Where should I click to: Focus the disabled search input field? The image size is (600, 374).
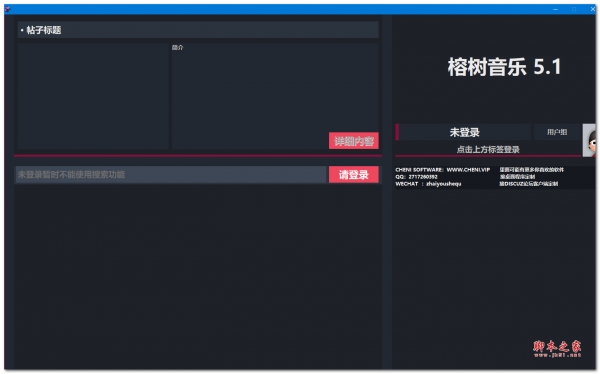pyautogui.click(x=171, y=175)
